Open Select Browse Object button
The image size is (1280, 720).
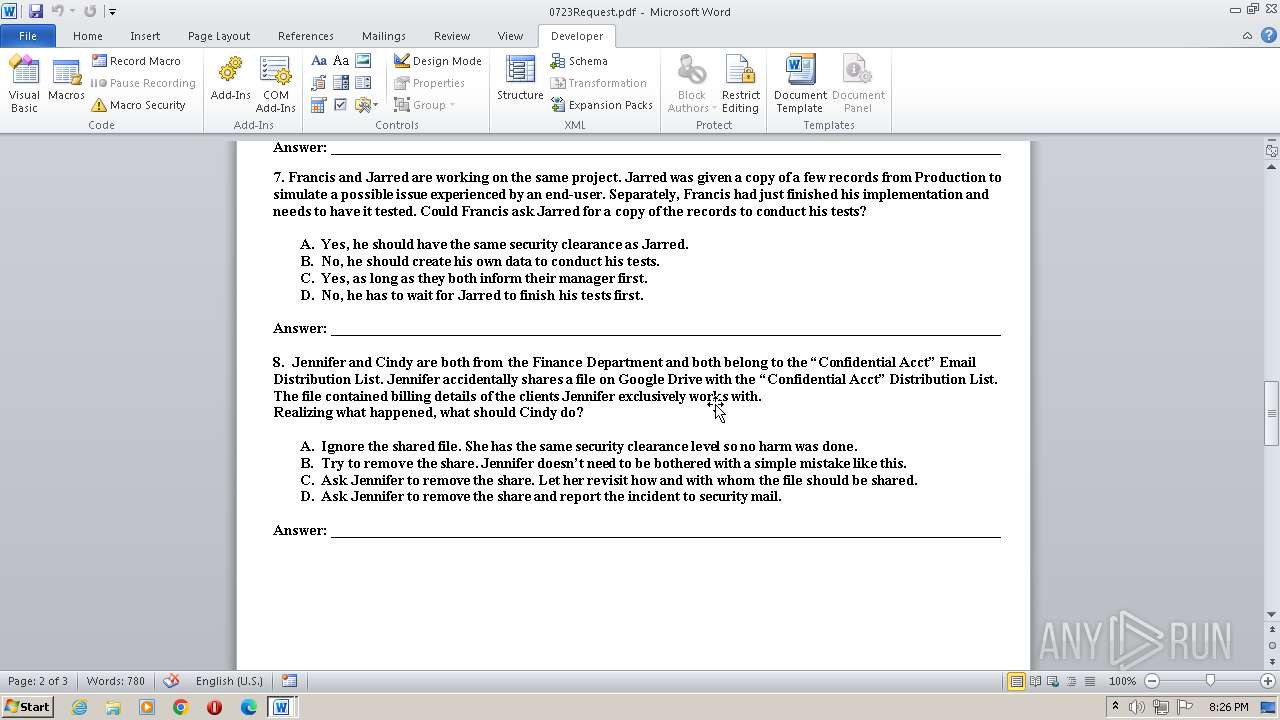tap(1272, 646)
